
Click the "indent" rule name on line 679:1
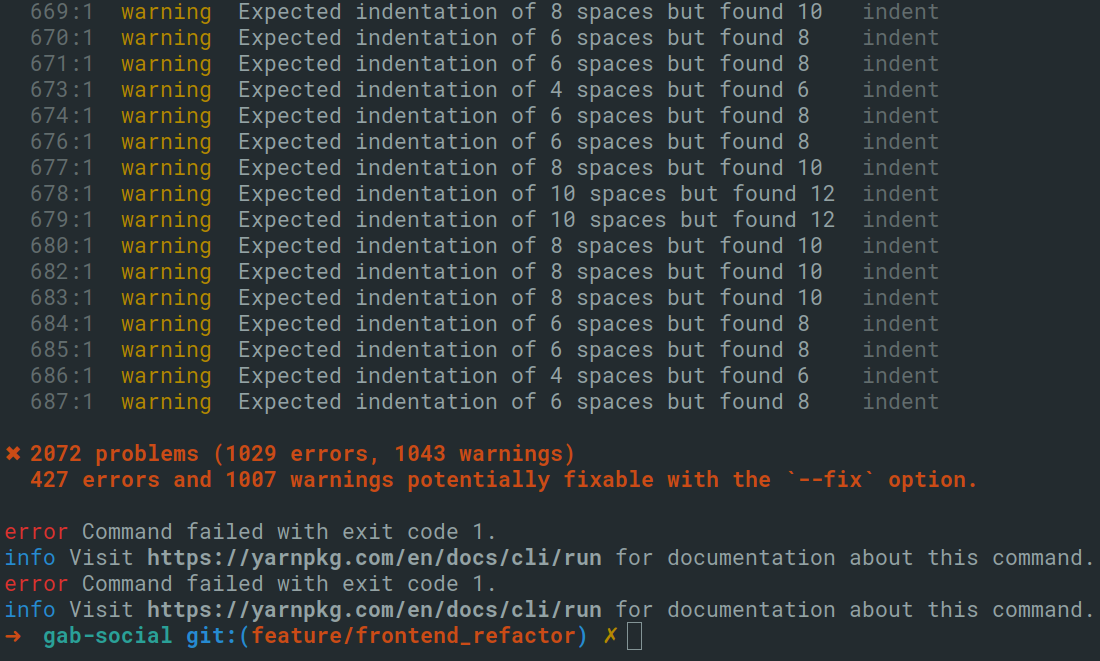901,220
